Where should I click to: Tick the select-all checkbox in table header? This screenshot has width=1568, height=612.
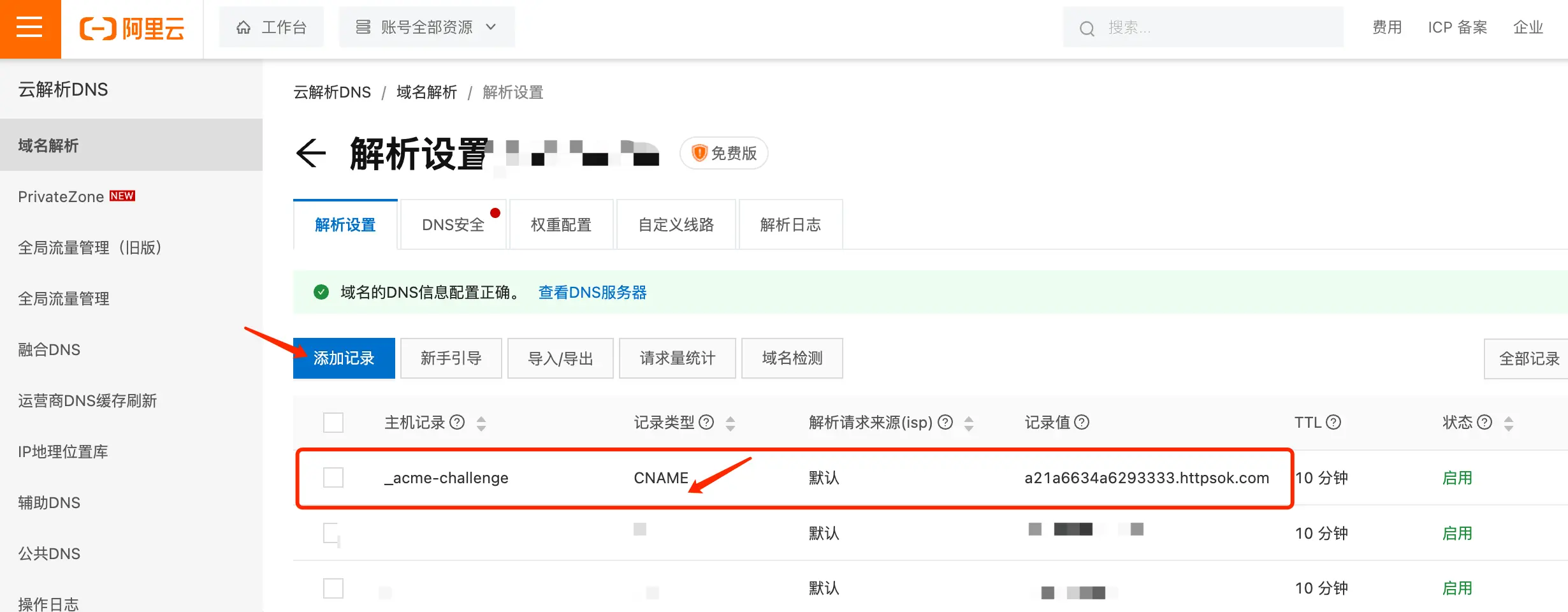pyautogui.click(x=333, y=423)
